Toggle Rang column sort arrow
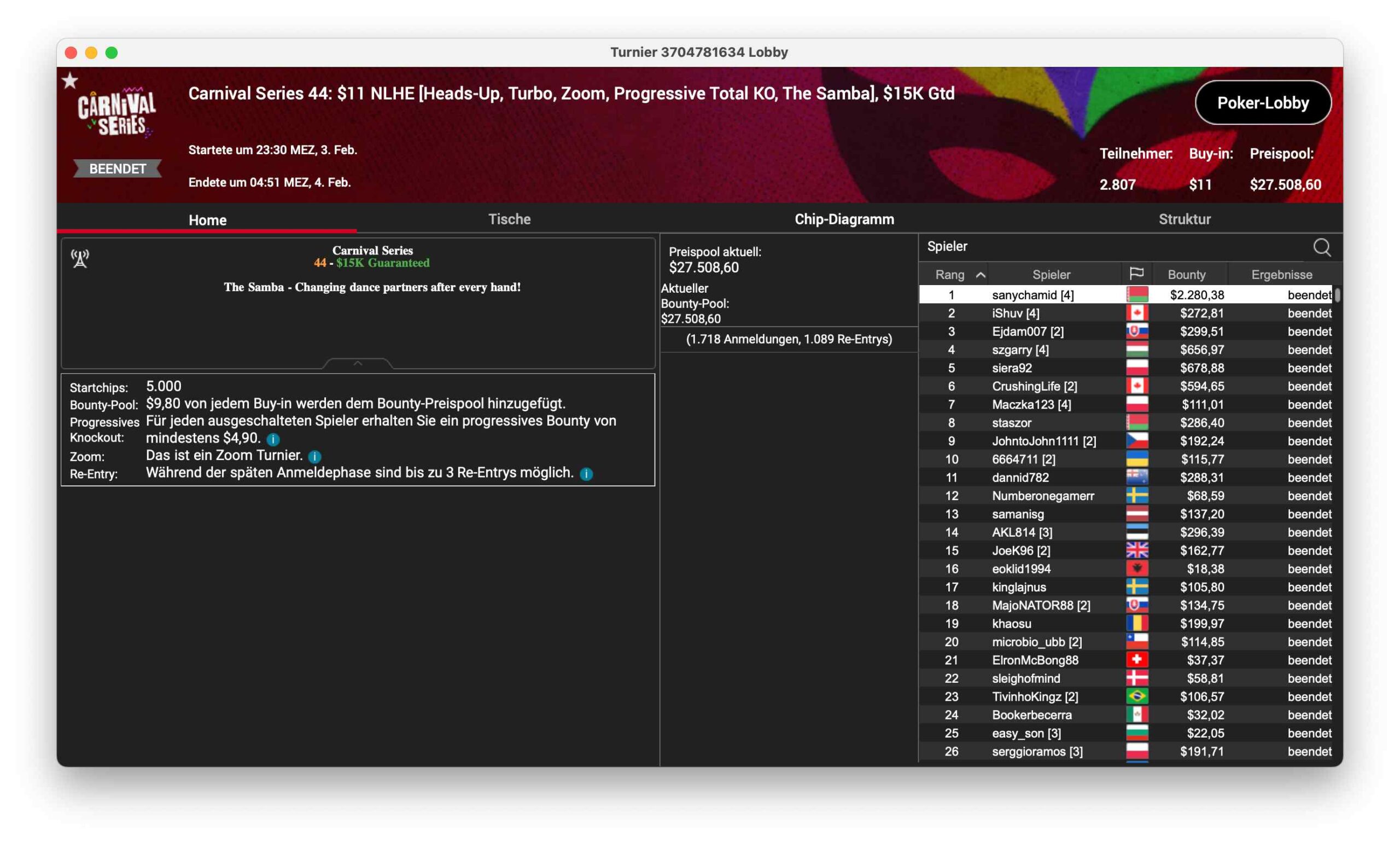 [x=980, y=275]
